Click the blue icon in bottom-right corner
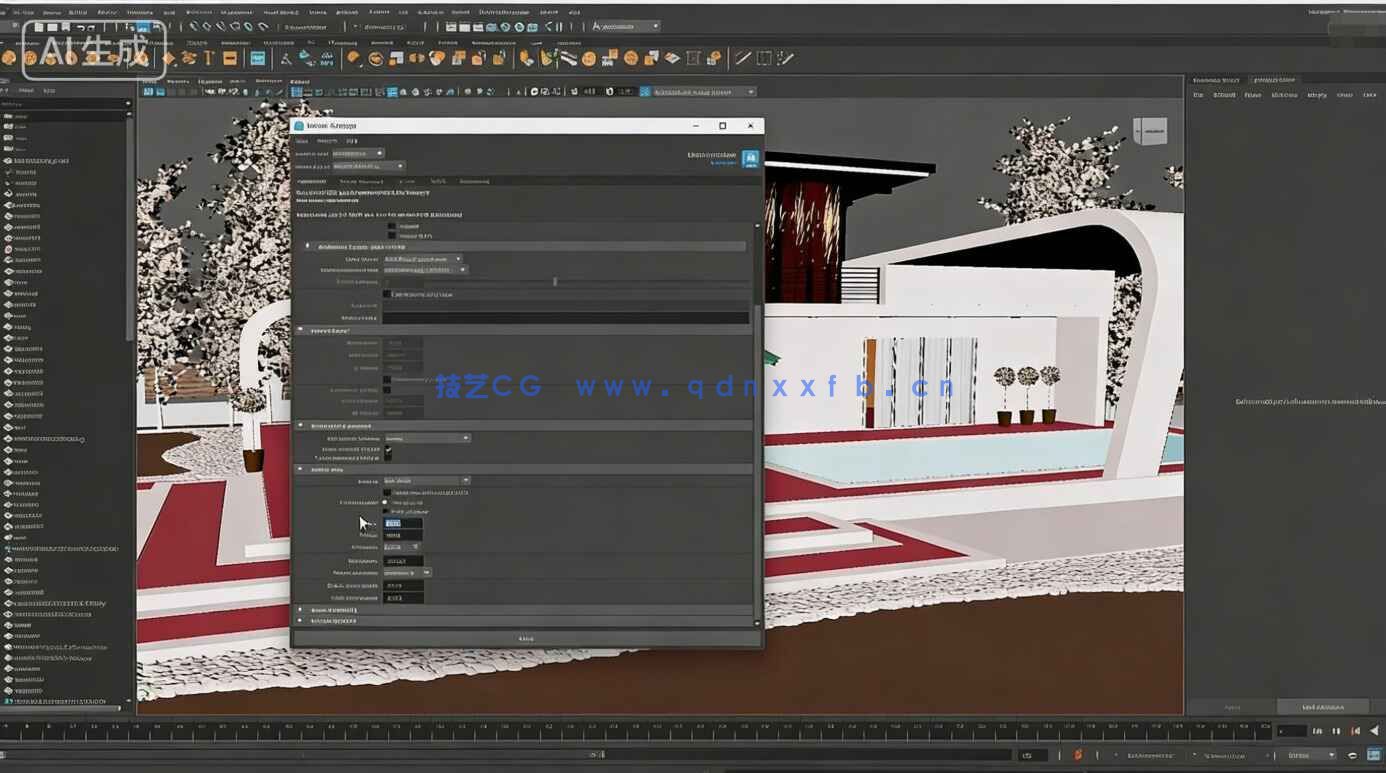Screen dimensions: 1386x773 coord(1374,755)
